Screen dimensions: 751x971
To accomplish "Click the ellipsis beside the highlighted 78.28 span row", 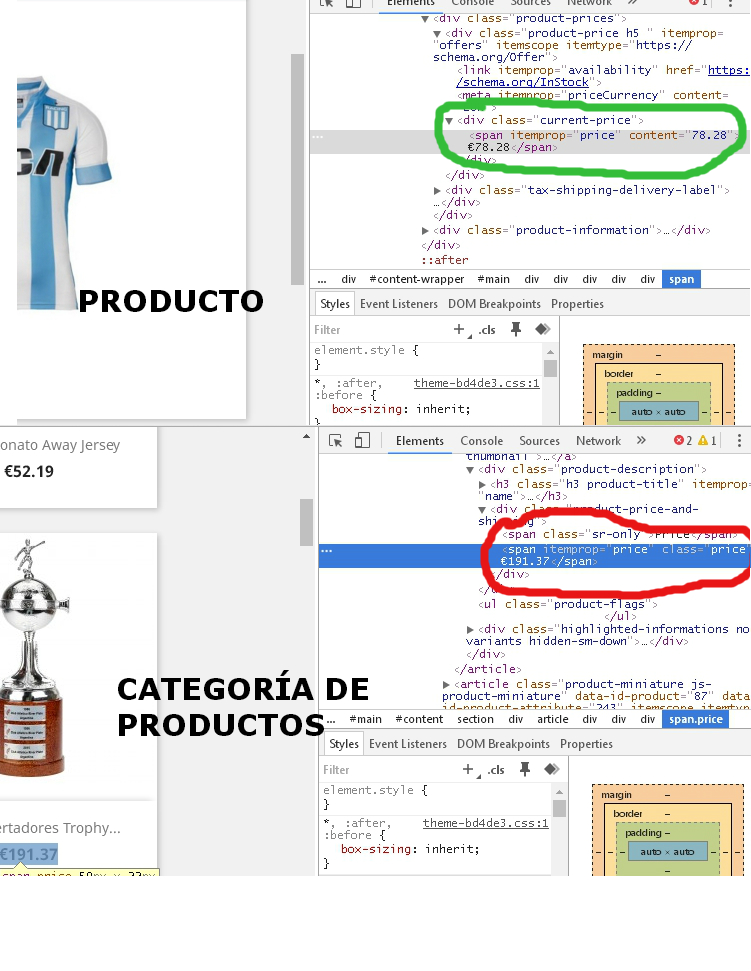I will coord(318,136).
